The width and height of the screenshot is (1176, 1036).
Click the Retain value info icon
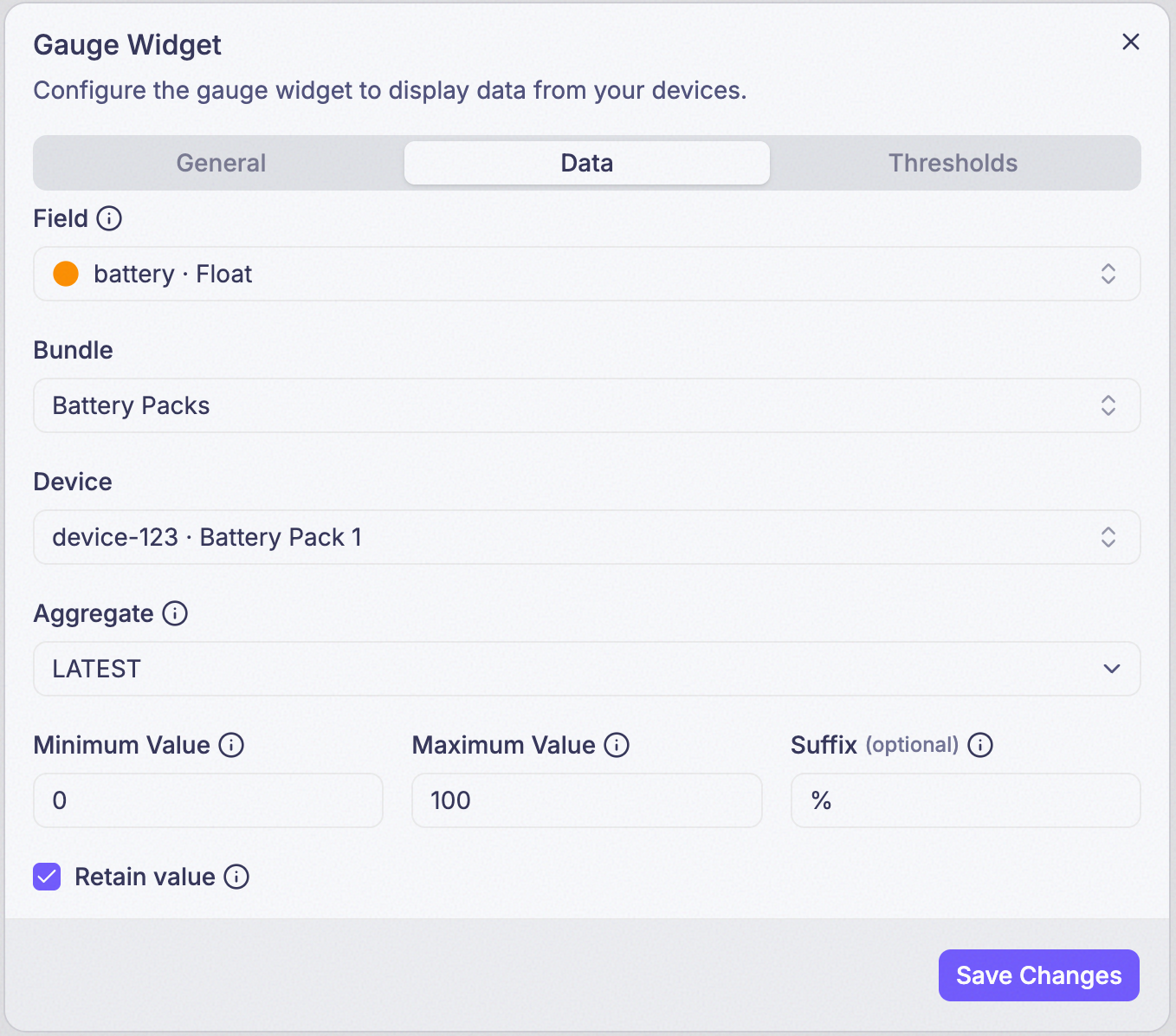[x=236, y=877]
